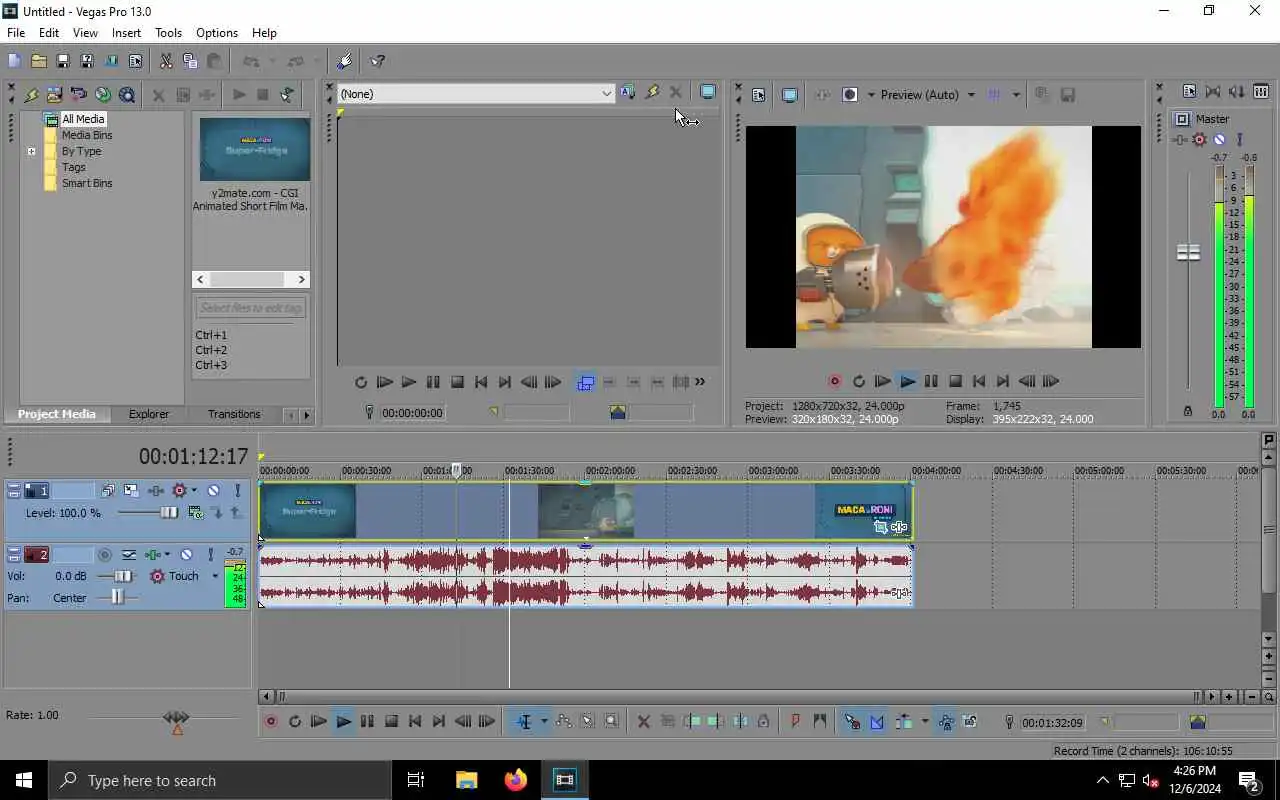
Task: Click the Cut scissors icon in the toolbar
Action: (x=166, y=61)
